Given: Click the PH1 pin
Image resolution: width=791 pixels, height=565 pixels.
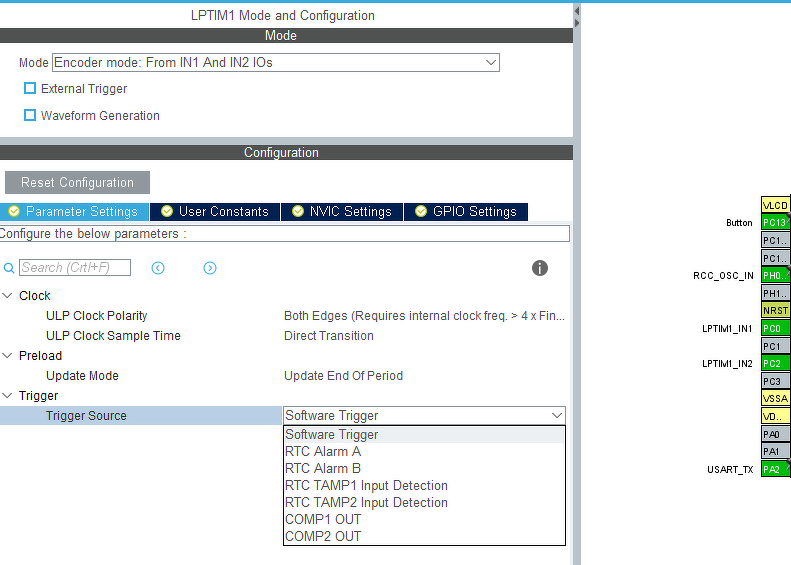Looking at the screenshot, I should (775, 293).
